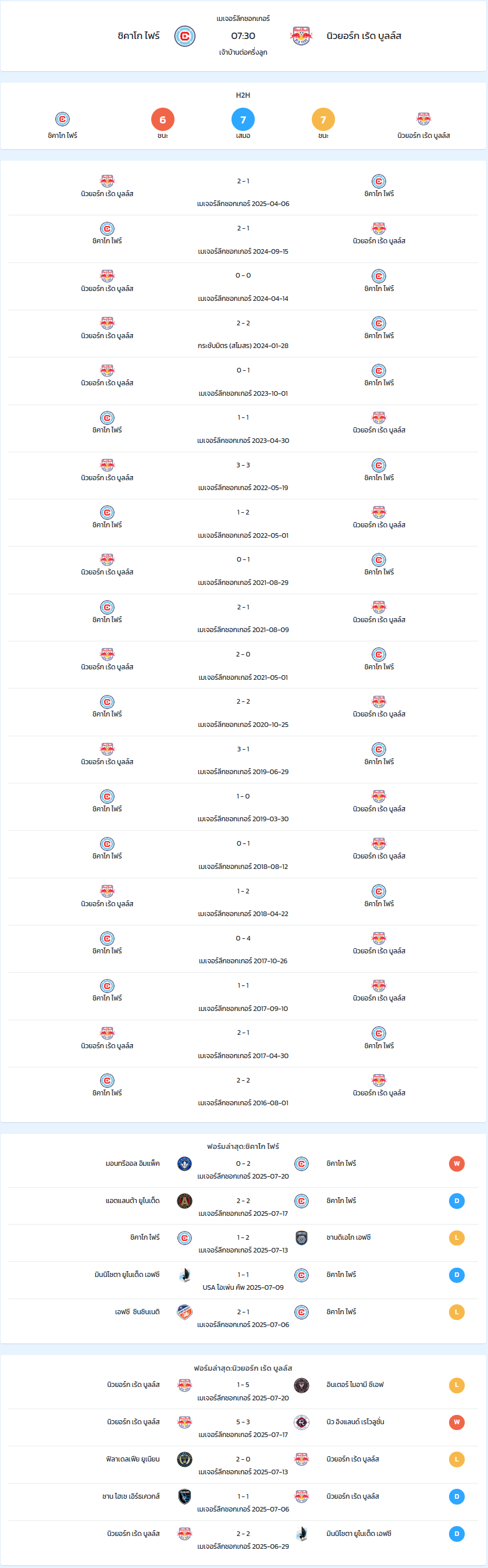Viewport: 488px width, 1568px height.
Task: Select the blue 7 draws circle
Action: [x=243, y=119]
